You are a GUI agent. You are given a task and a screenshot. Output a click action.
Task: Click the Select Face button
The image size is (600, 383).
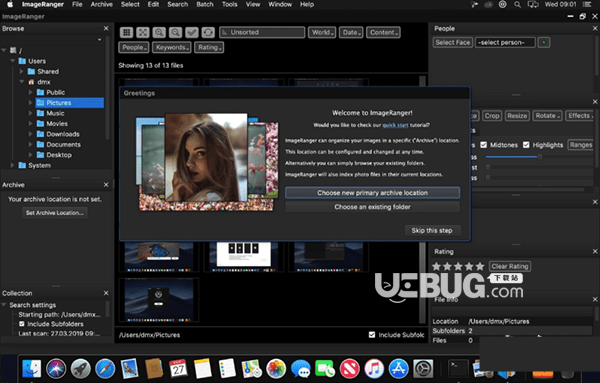coord(453,42)
